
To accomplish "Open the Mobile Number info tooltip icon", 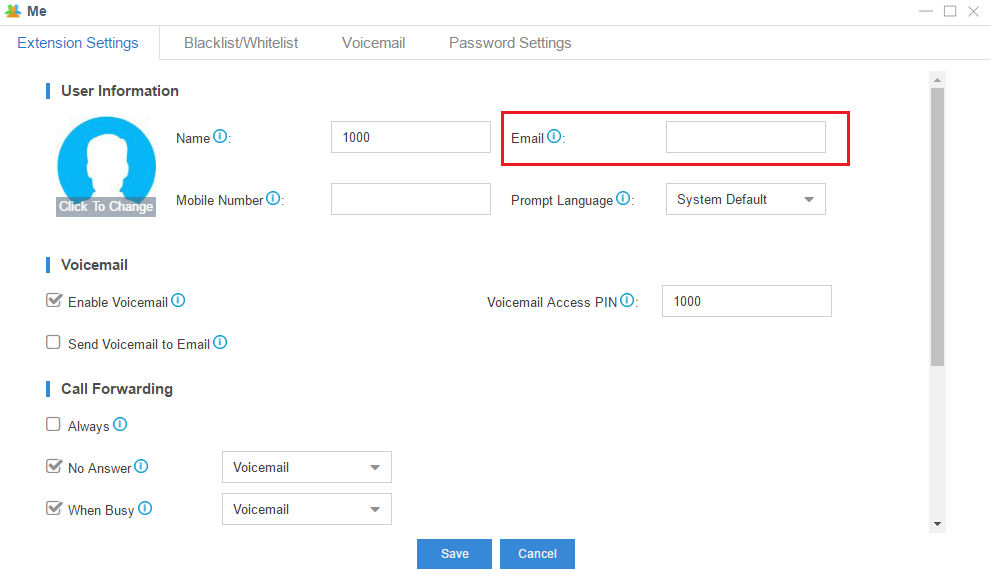I will pyautogui.click(x=273, y=198).
